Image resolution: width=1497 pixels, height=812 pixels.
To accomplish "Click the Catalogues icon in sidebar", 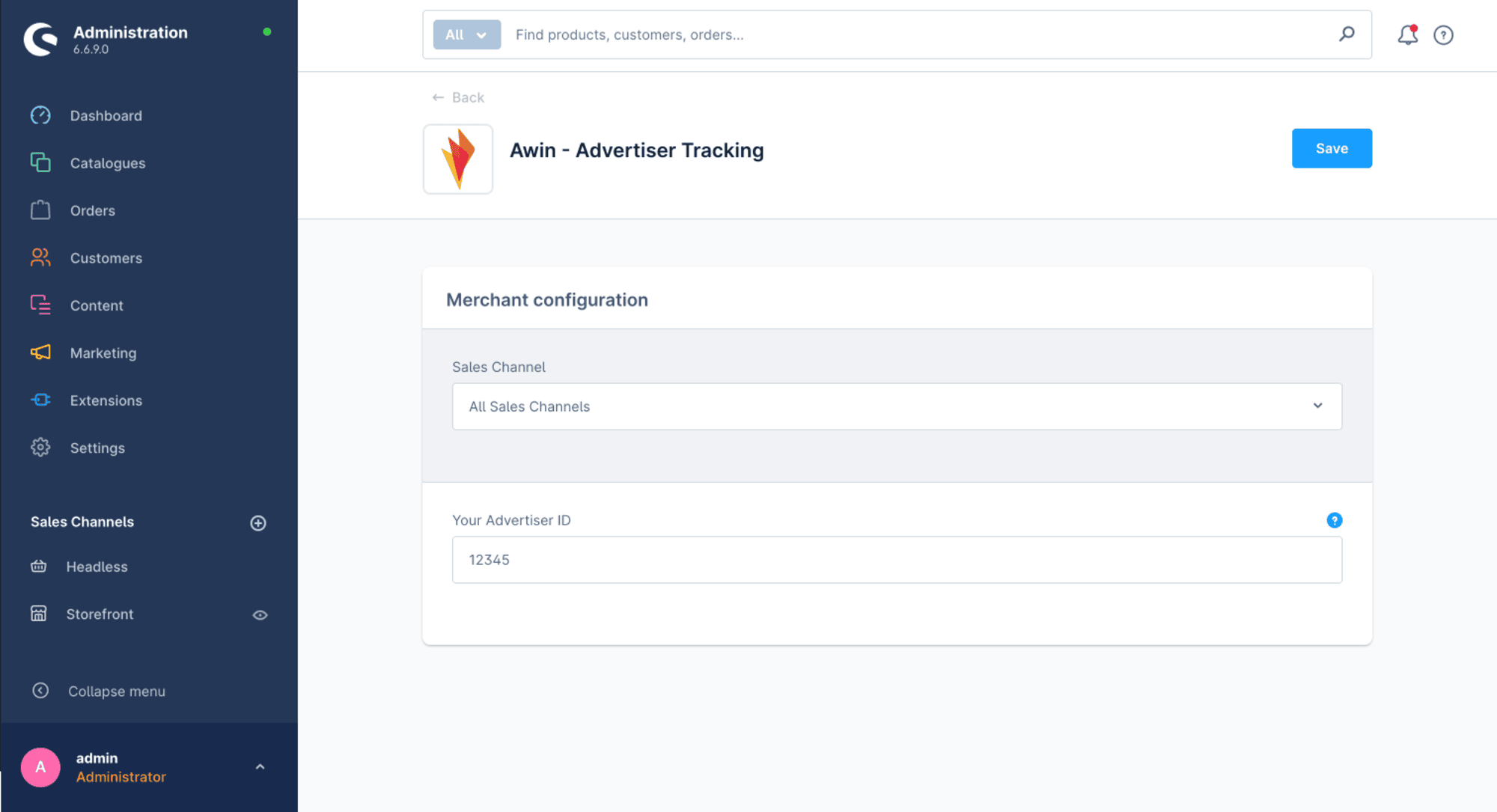I will pyautogui.click(x=40, y=162).
